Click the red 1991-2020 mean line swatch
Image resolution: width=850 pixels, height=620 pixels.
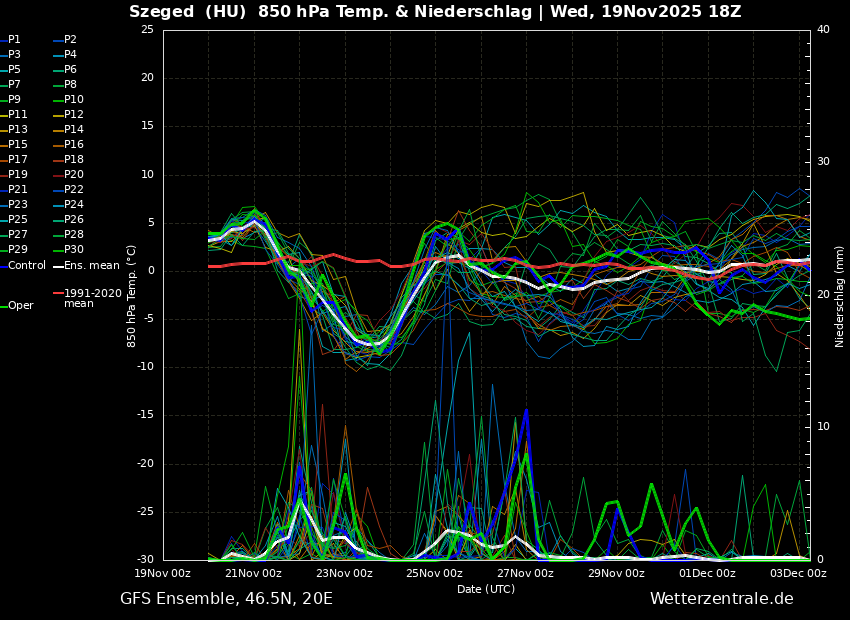tap(58, 294)
